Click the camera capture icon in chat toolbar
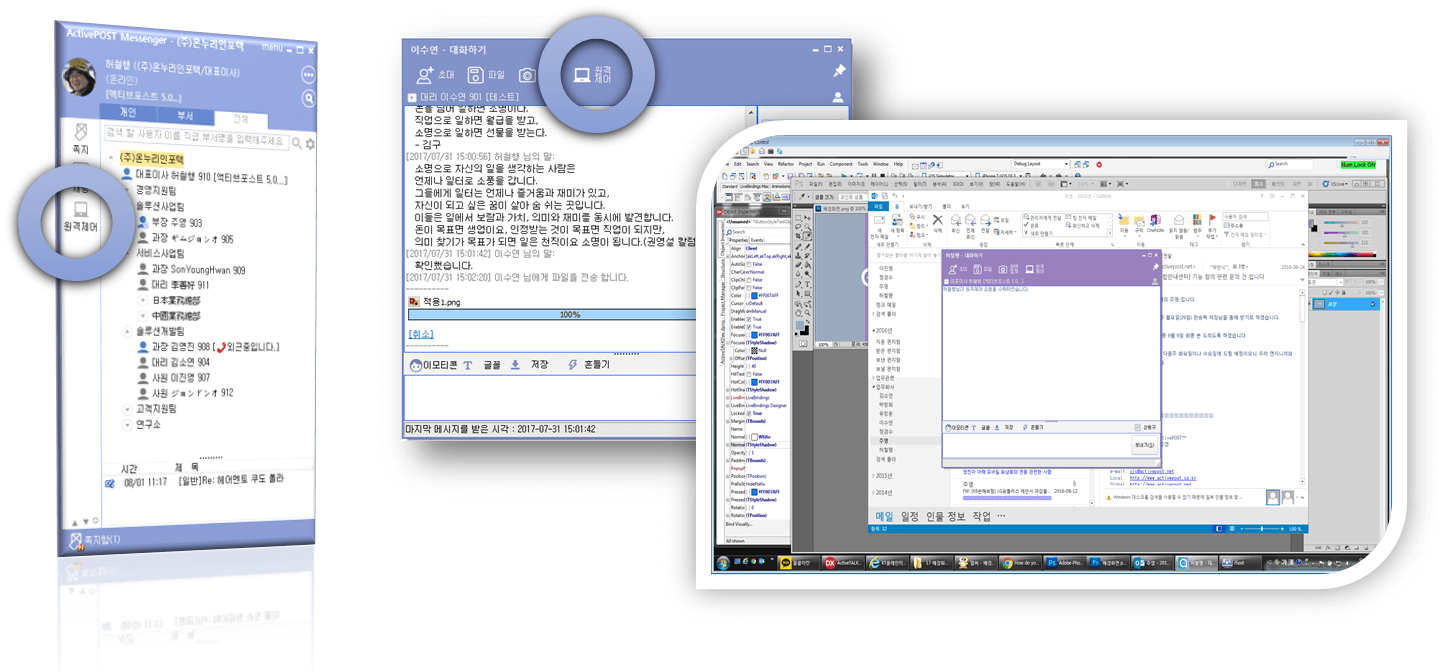The width and height of the screenshot is (1449, 672). [527, 75]
